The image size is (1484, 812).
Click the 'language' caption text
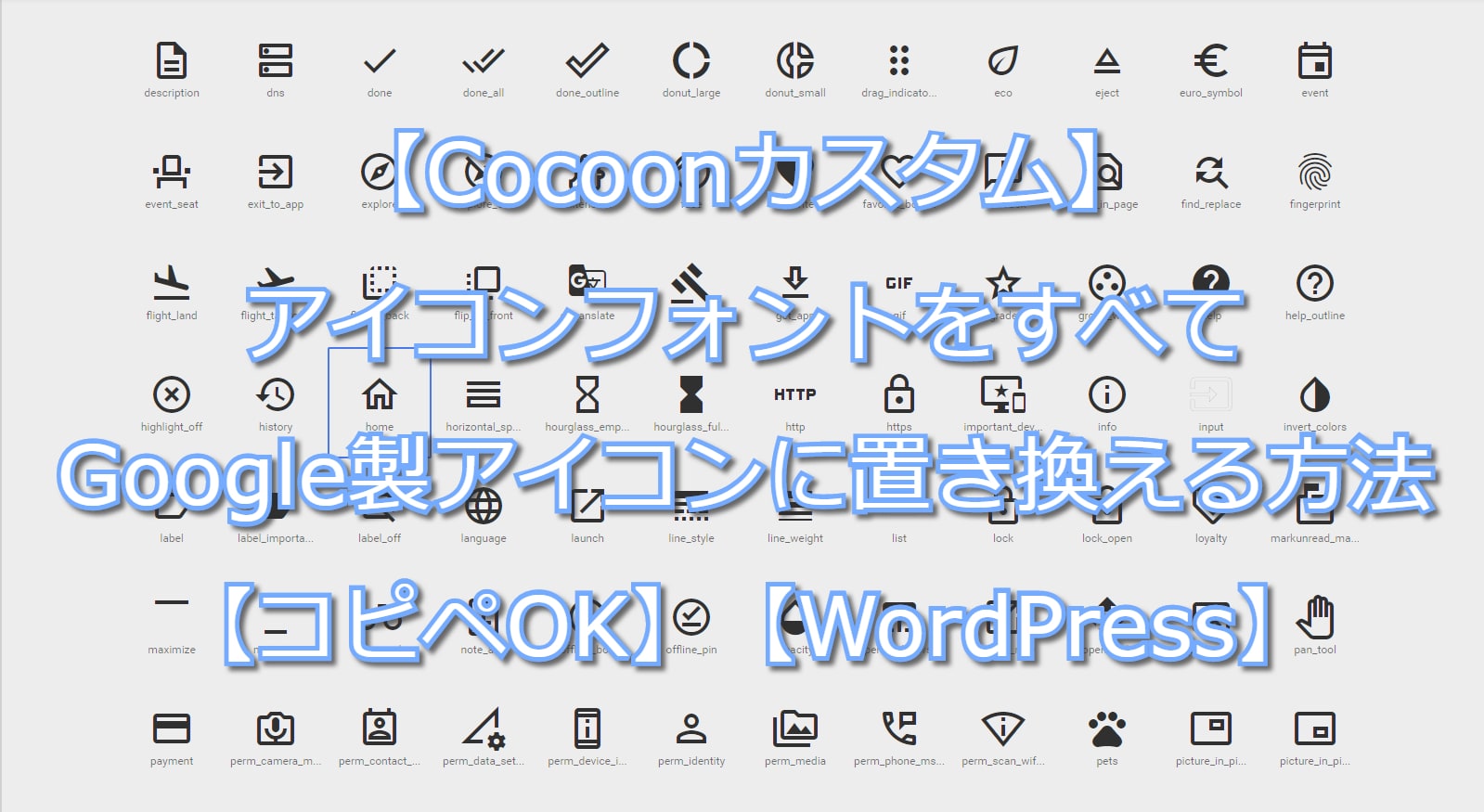tap(484, 538)
